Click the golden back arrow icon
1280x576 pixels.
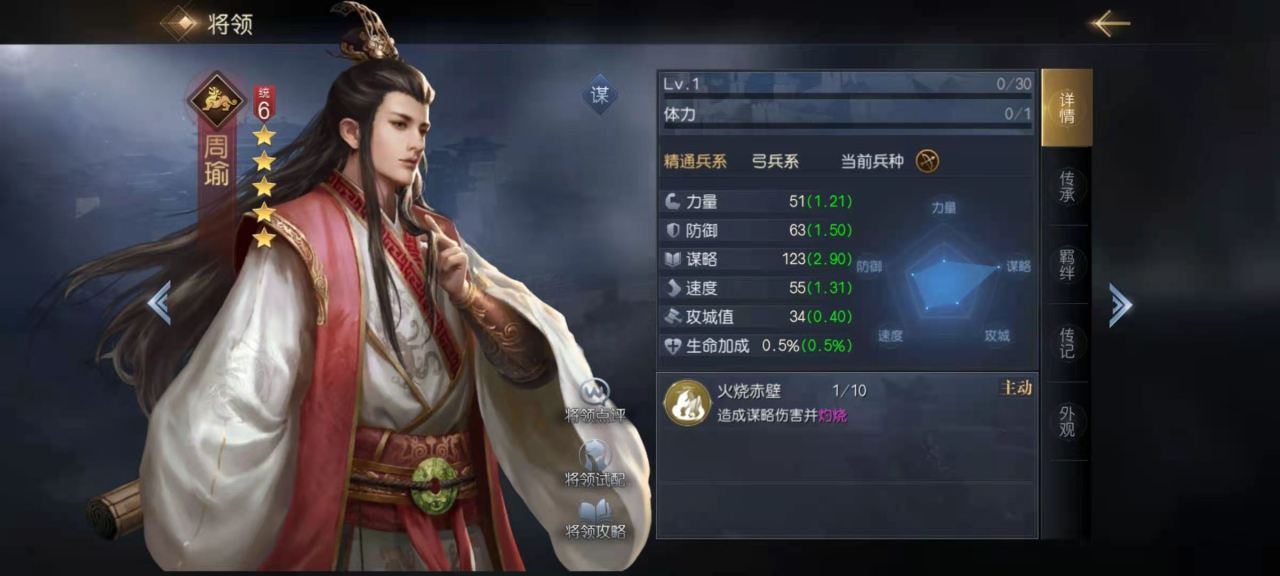pos(1110,23)
